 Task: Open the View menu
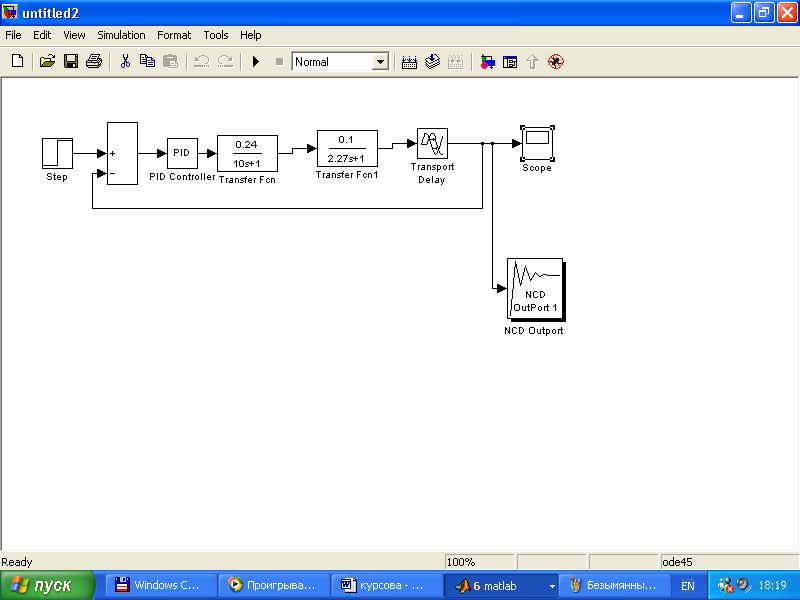pos(74,35)
